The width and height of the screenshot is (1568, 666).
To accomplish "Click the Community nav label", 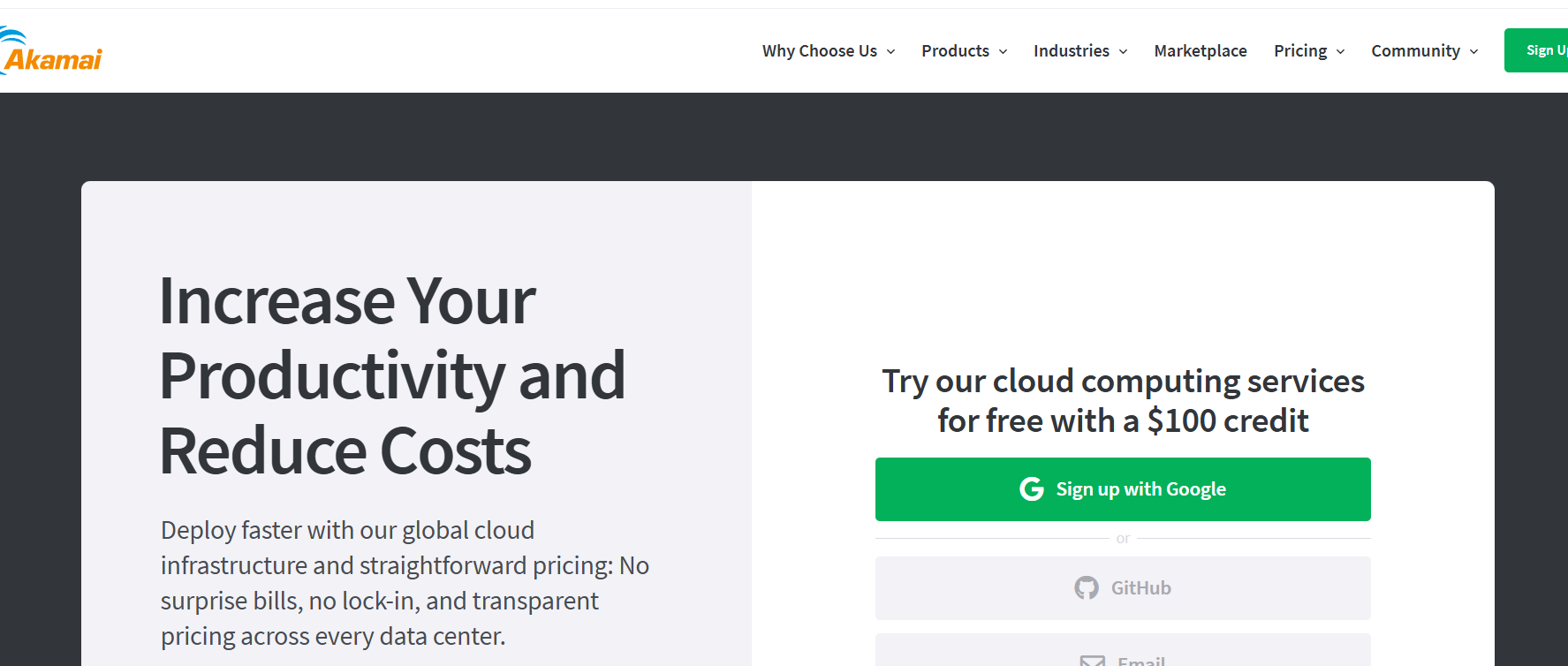I will [x=1415, y=51].
